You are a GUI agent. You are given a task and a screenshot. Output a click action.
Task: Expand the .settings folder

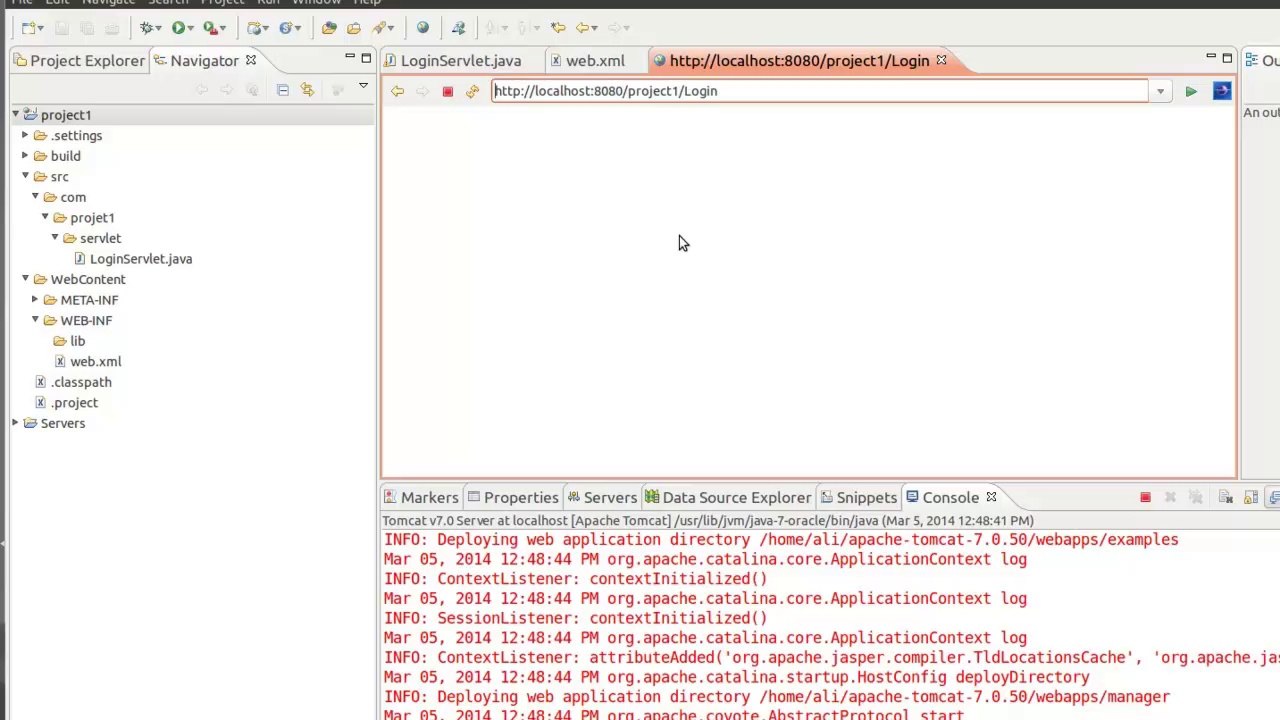click(x=26, y=135)
